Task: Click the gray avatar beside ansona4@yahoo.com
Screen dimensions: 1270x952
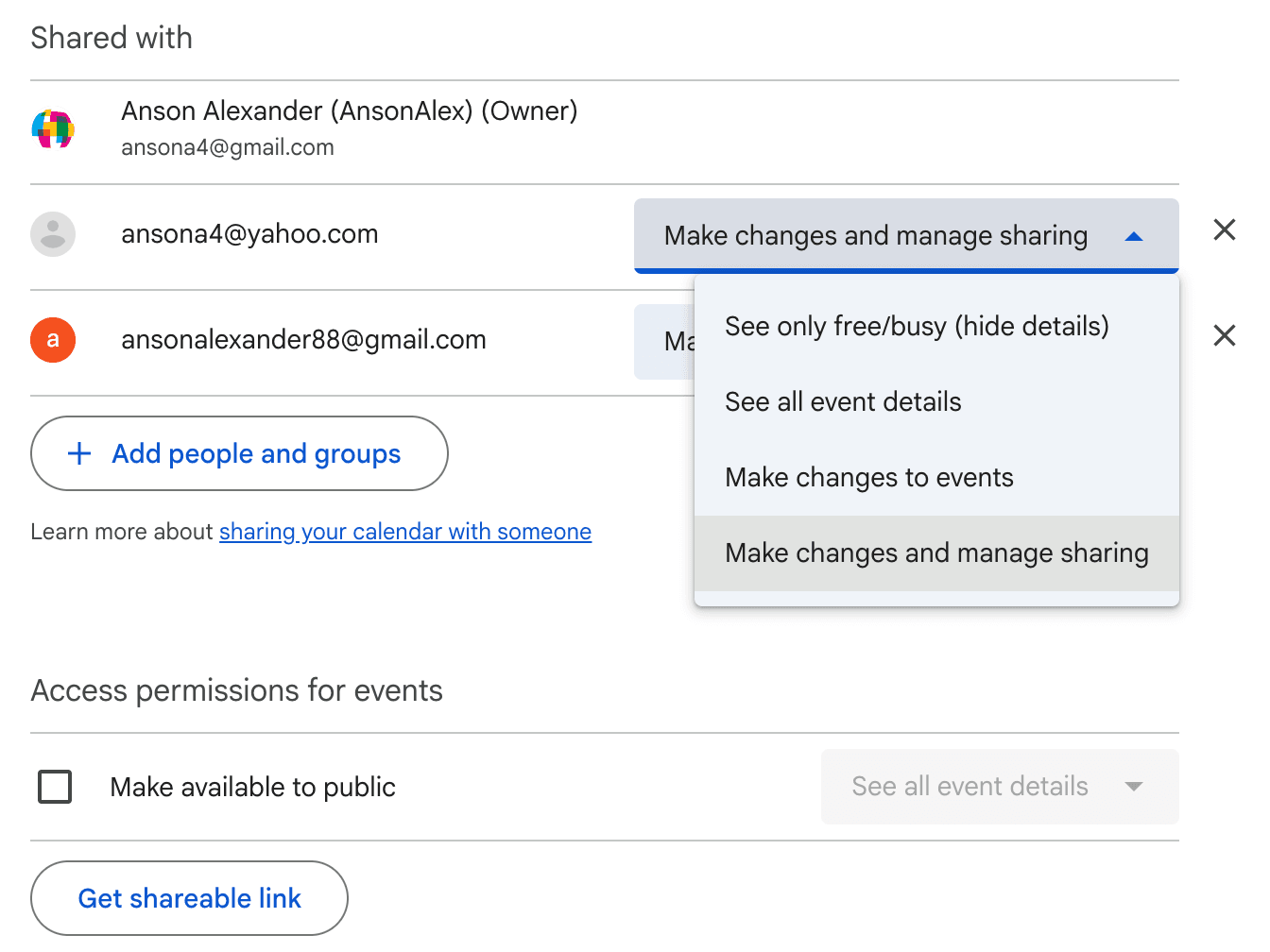Action: tap(53, 234)
